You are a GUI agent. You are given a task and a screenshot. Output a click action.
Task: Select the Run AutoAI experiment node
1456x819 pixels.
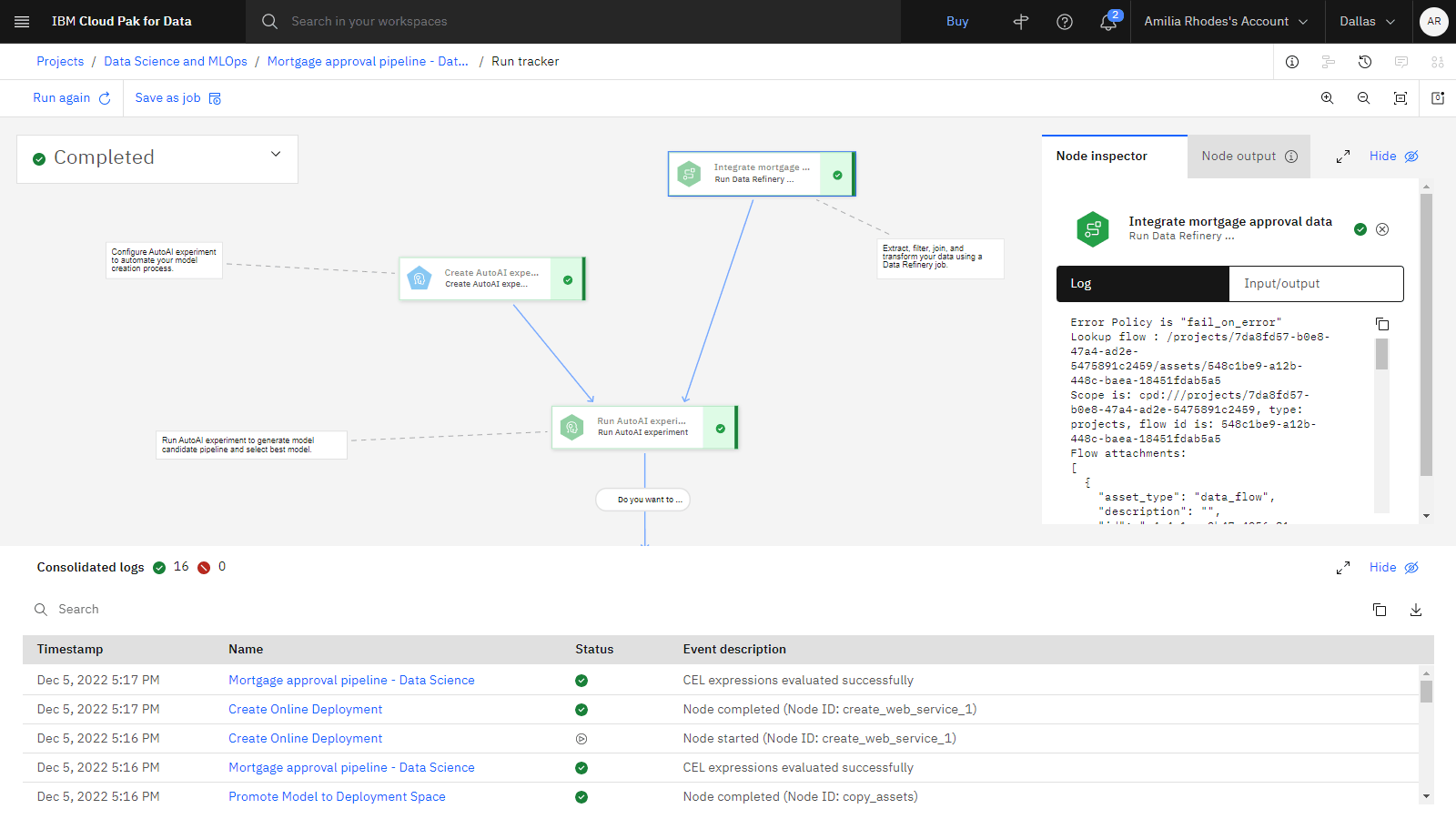(644, 427)
